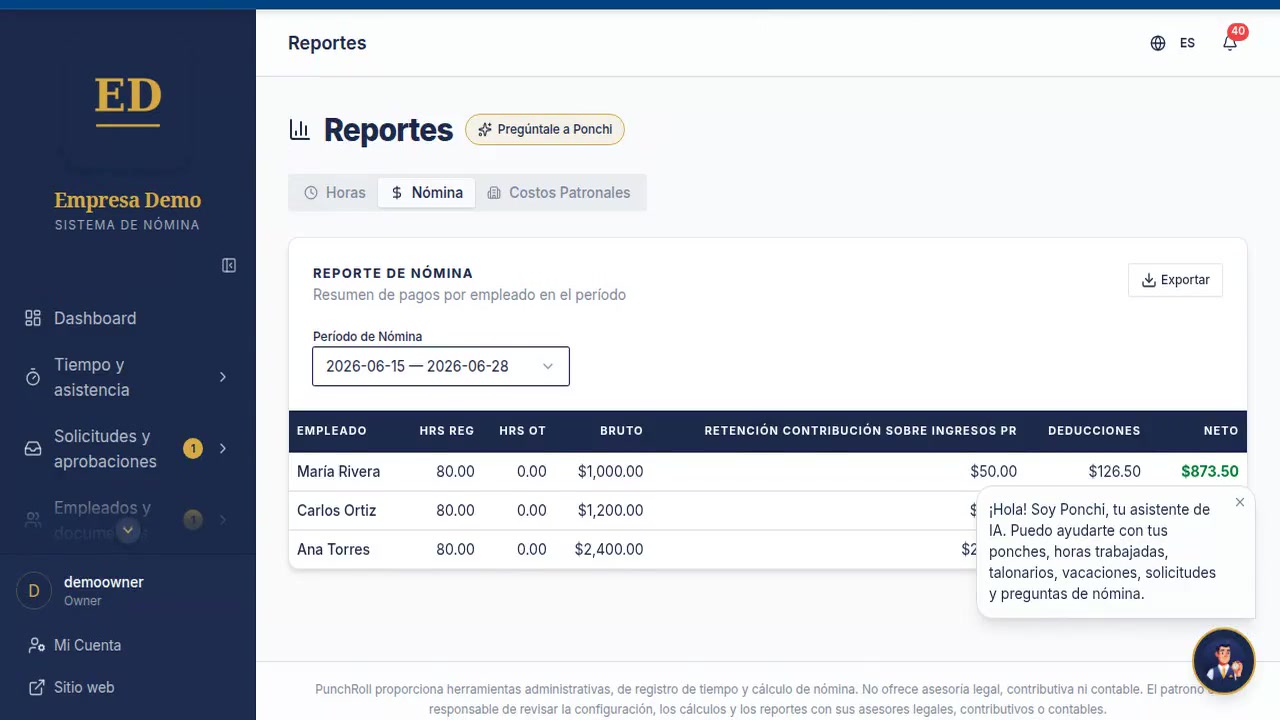The height and width of the screenshot is (720, 1280).
Task: Click the demoowner profile name
Action: (x=104, y=582)
